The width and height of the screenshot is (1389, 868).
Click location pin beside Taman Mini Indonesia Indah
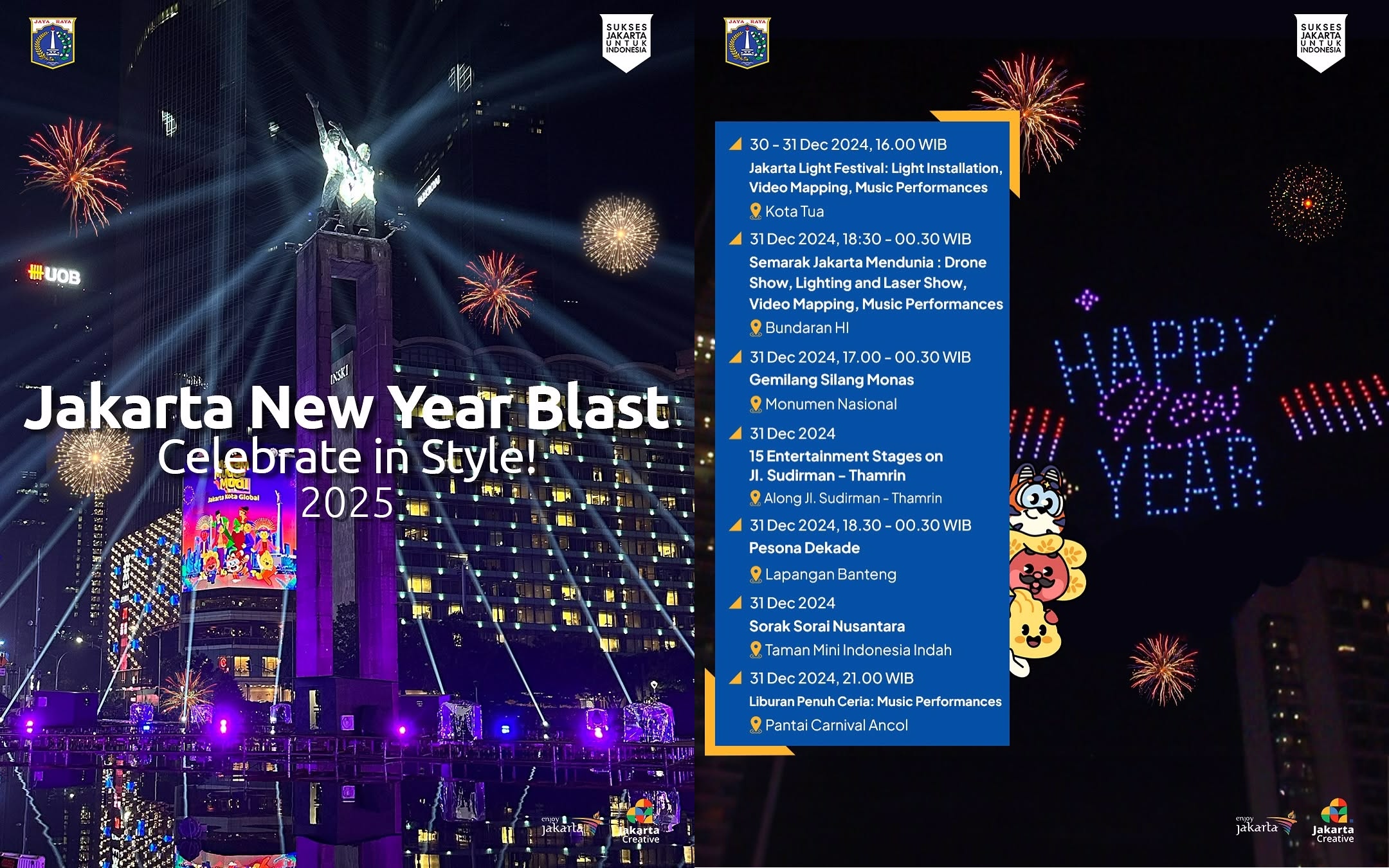coord(756,649)
